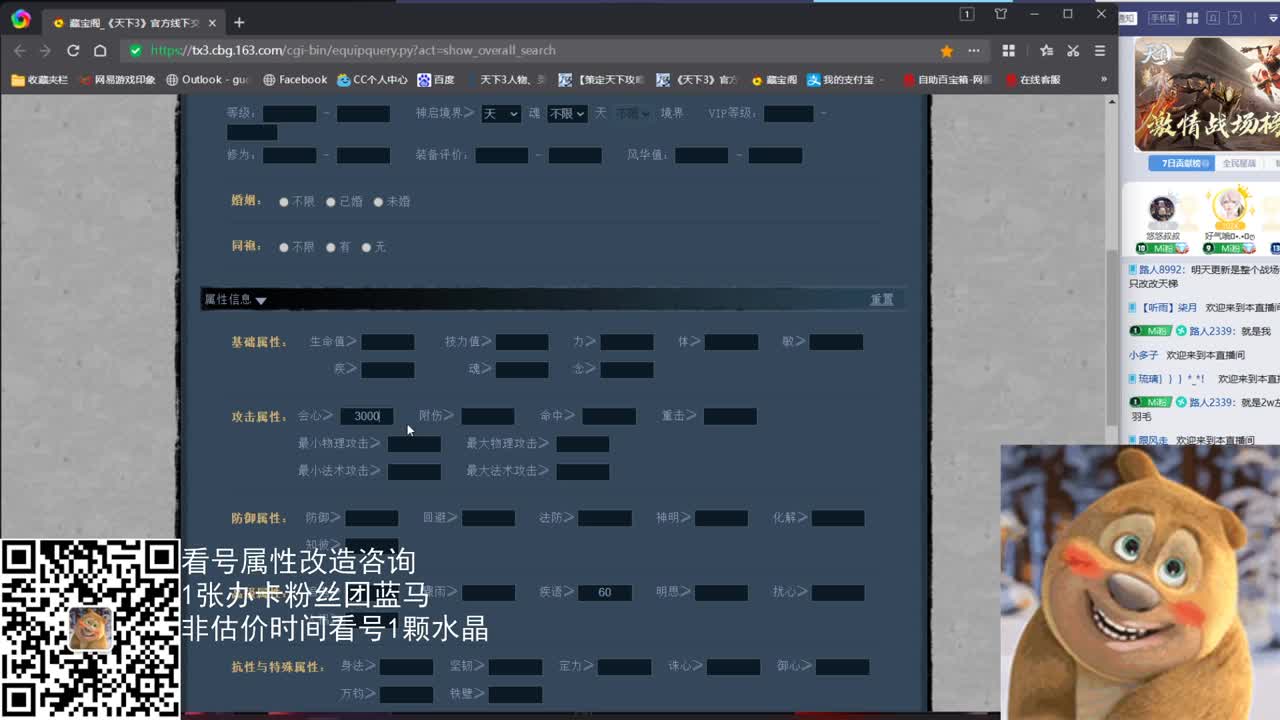This screenshot has width=1280, height=720.
Task: Open the browser hamburger menu
Action: [1099, 50]
